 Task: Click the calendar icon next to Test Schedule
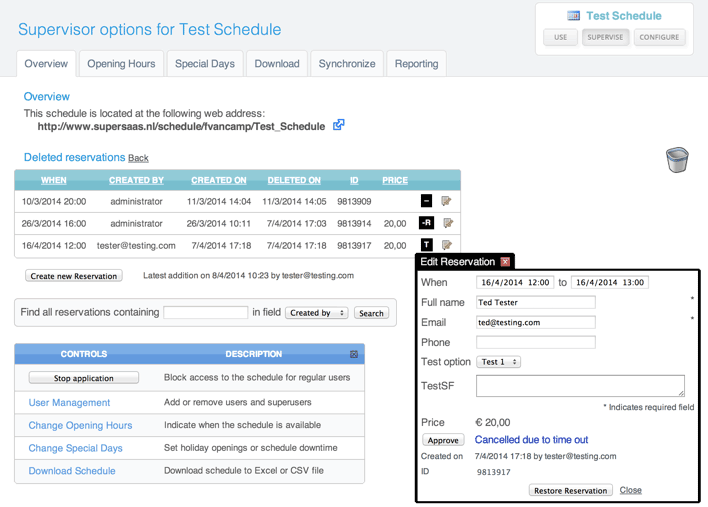tap(574, 16)
